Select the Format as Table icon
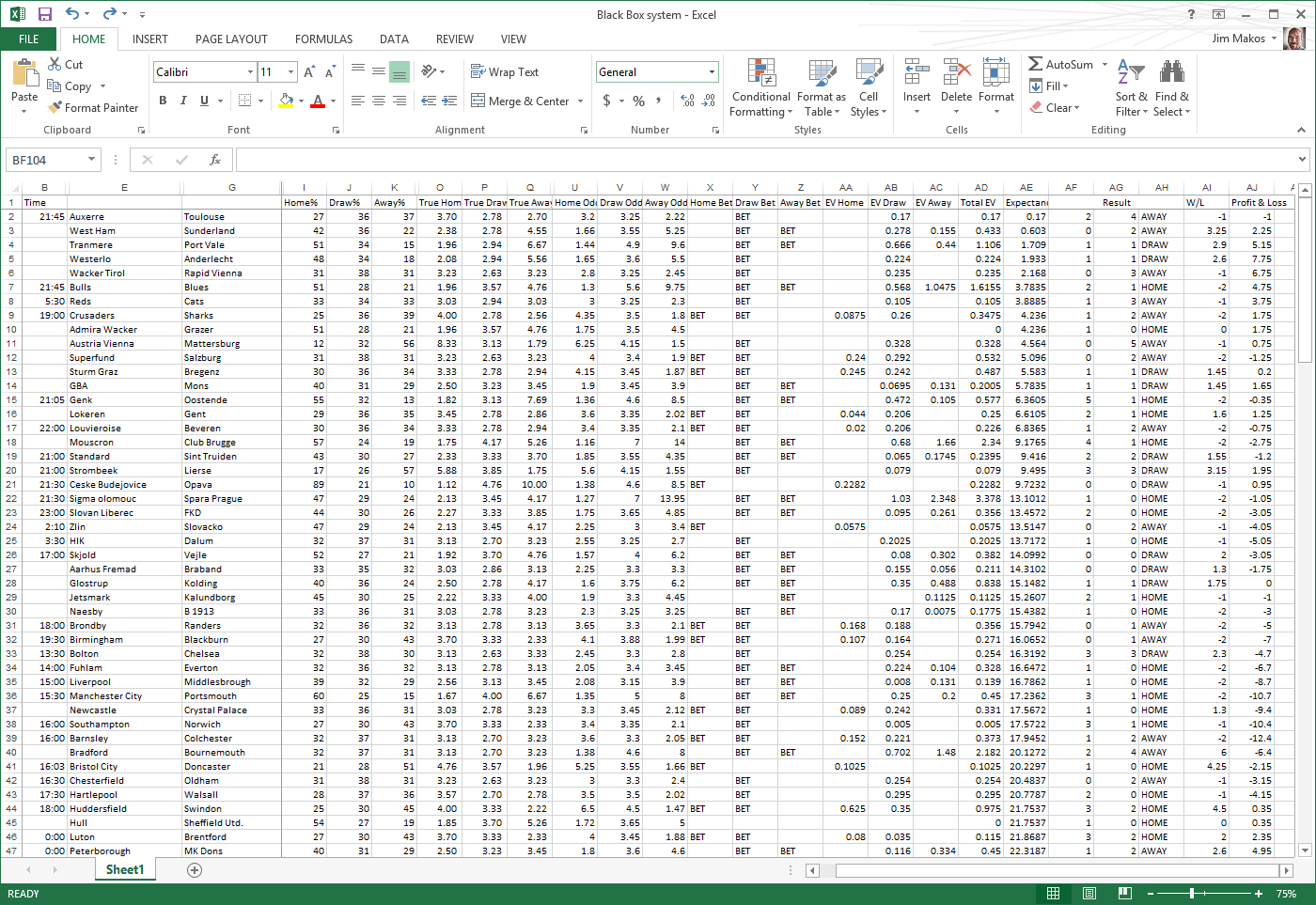1316x905 pixels. (822, 87)
